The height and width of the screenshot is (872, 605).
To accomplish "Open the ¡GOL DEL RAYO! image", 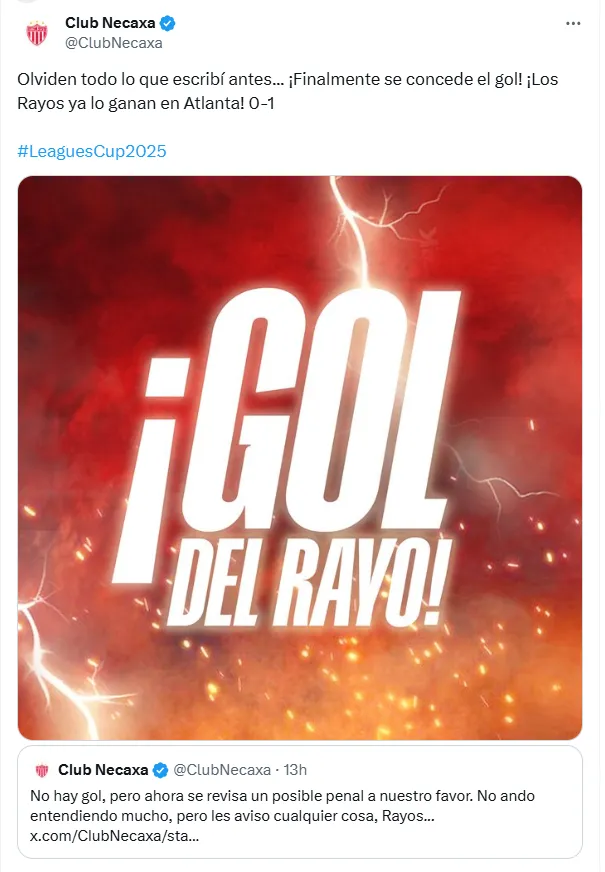I will tap(300, 458).
